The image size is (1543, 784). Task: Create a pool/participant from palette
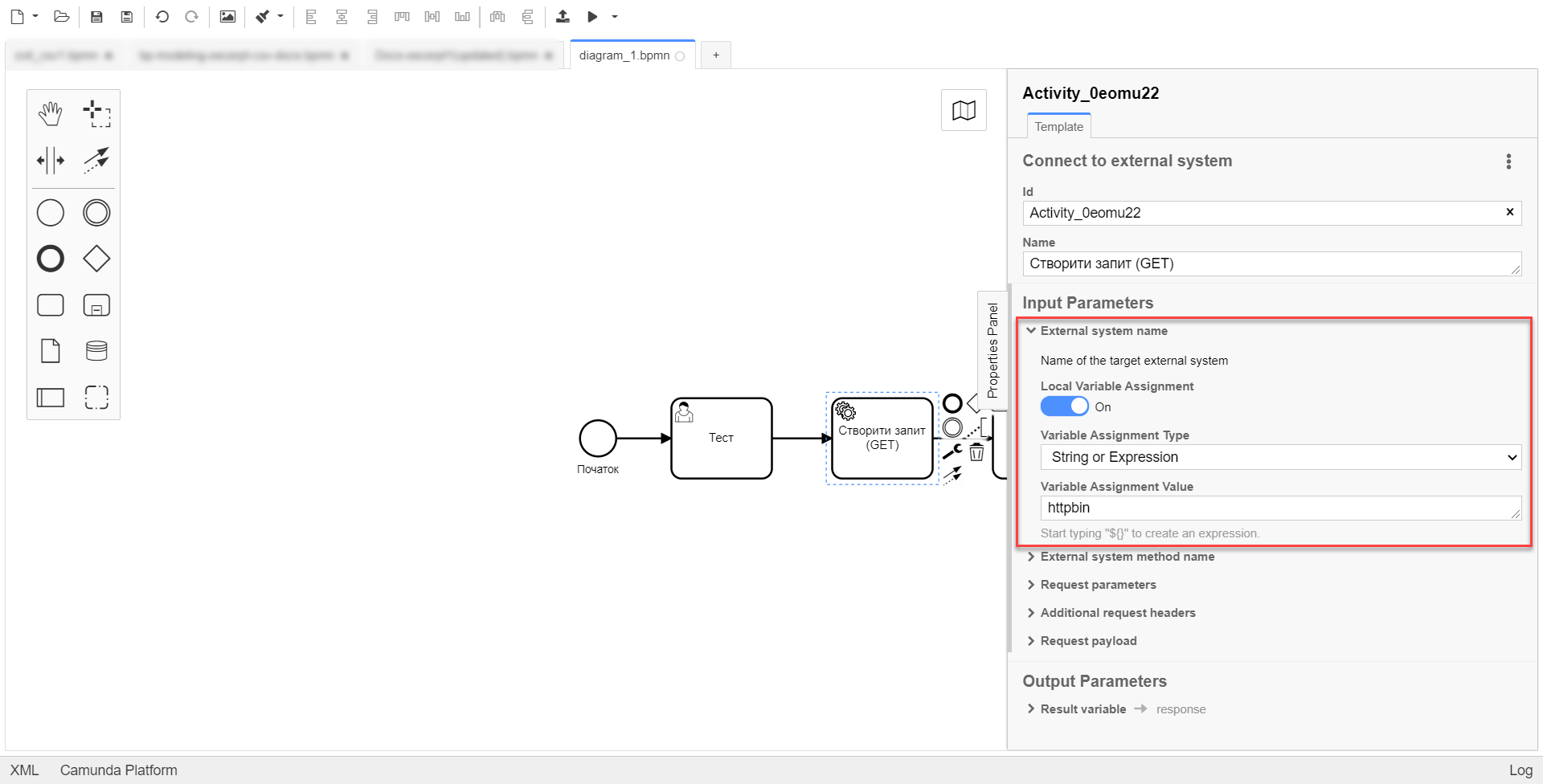coord(51,397)
